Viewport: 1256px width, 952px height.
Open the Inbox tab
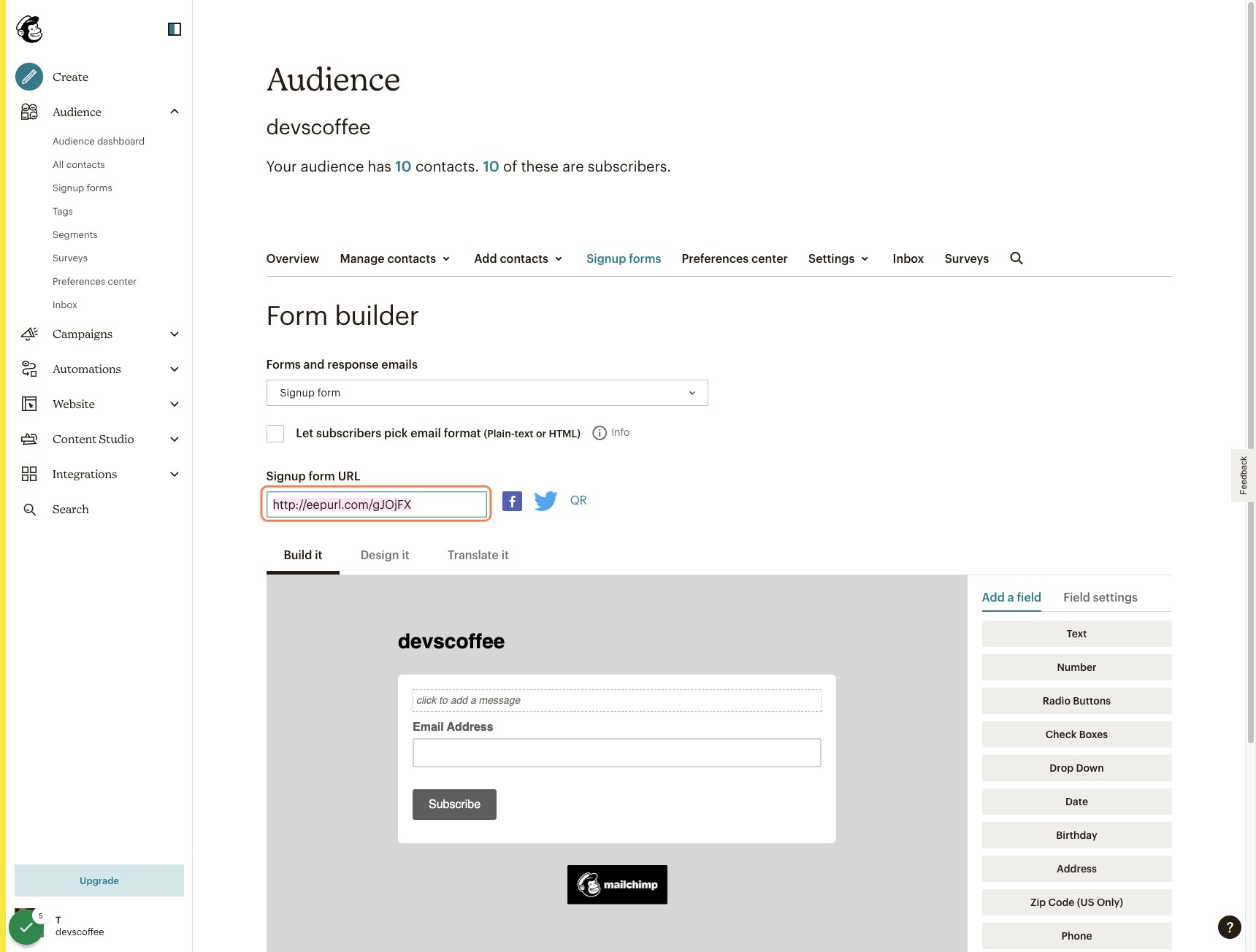tap(908, 258)
